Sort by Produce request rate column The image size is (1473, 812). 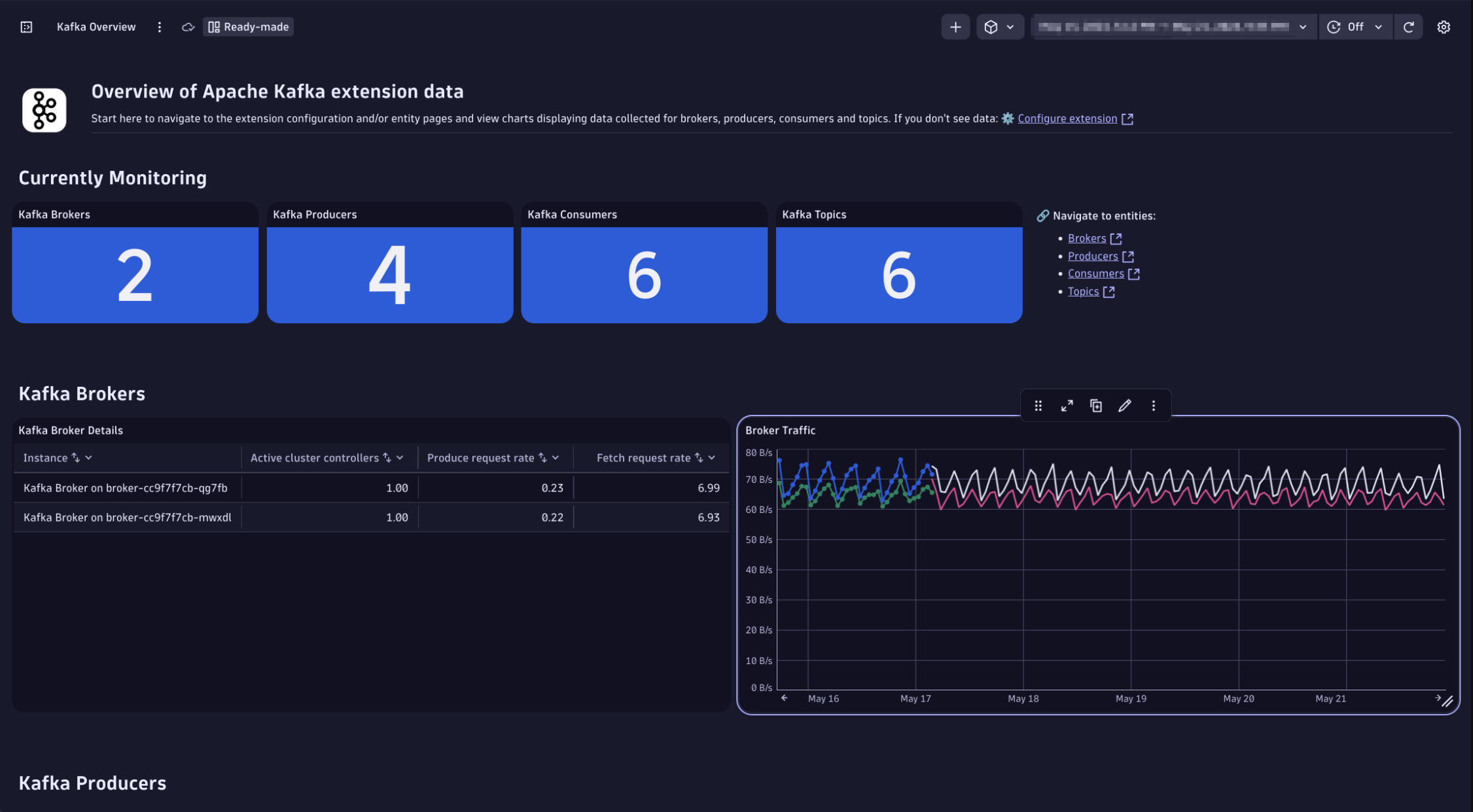coord(542,458)
